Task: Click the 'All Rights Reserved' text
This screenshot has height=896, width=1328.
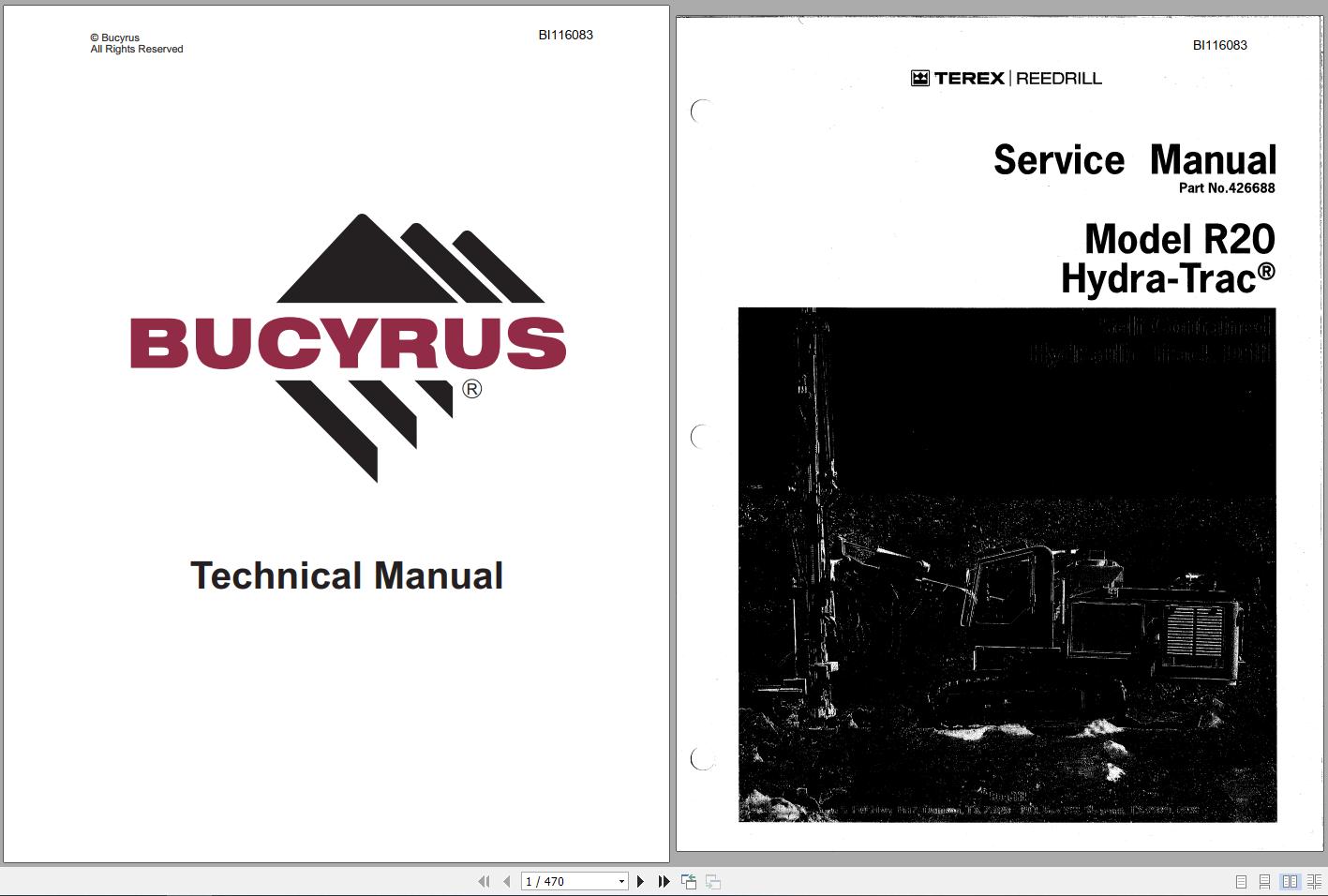Action: [137, 50]
